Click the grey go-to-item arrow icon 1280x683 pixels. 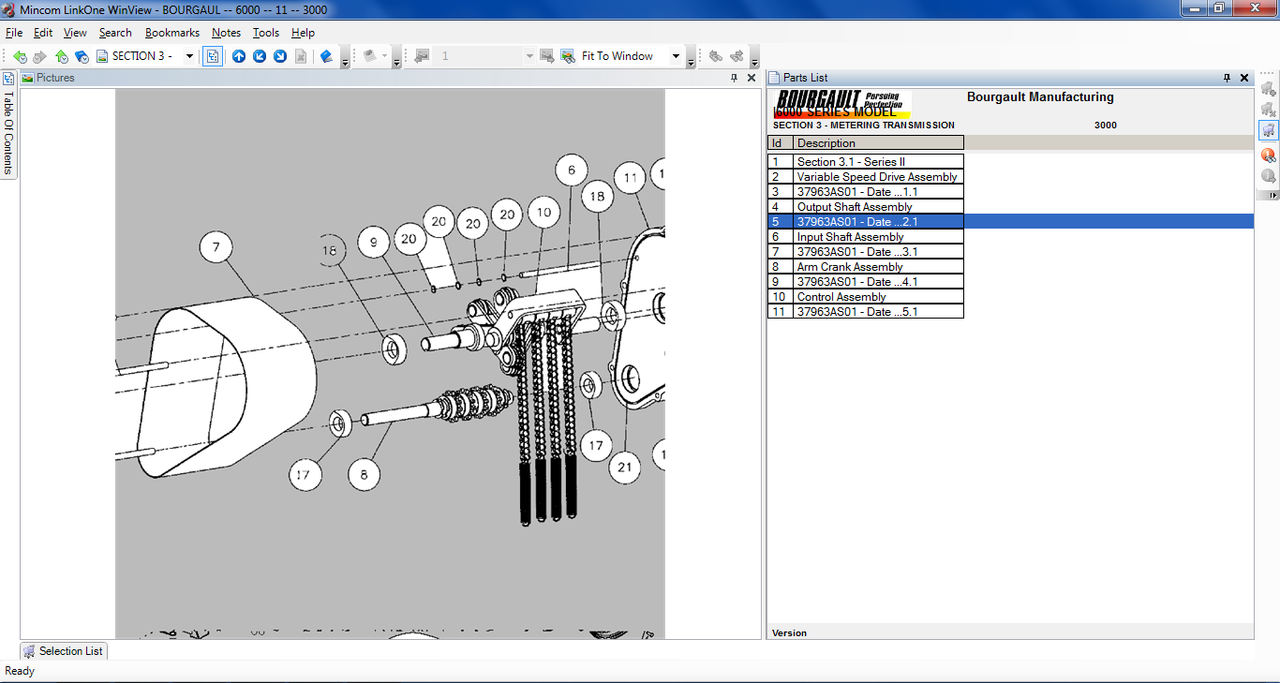1268,176
